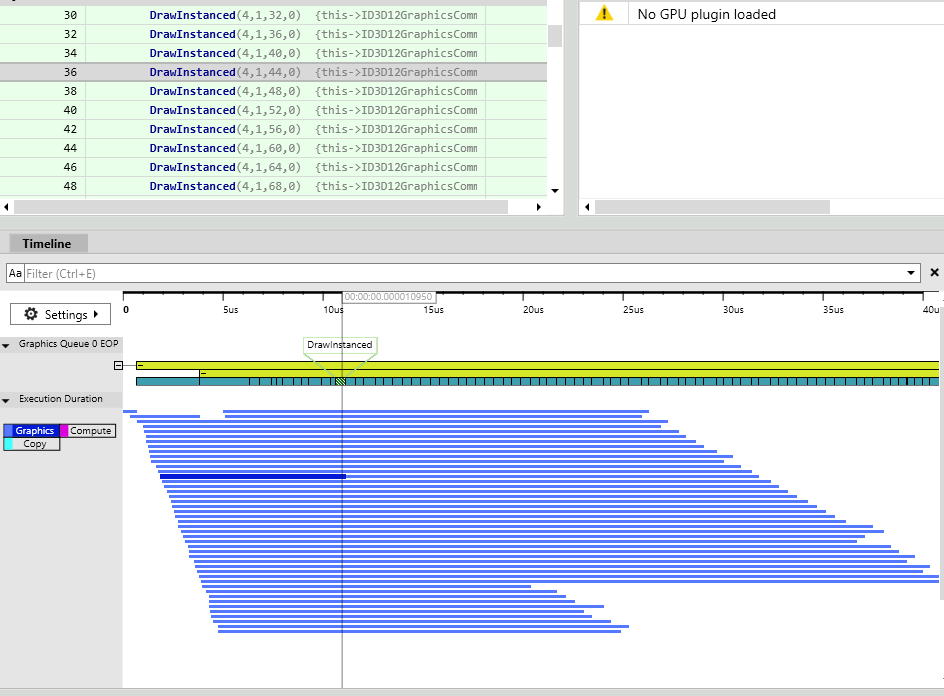Collapse the Execution Duration section
Image resolution: width=944 pixels, height=696 pixels.
click(x=6, y=400)
